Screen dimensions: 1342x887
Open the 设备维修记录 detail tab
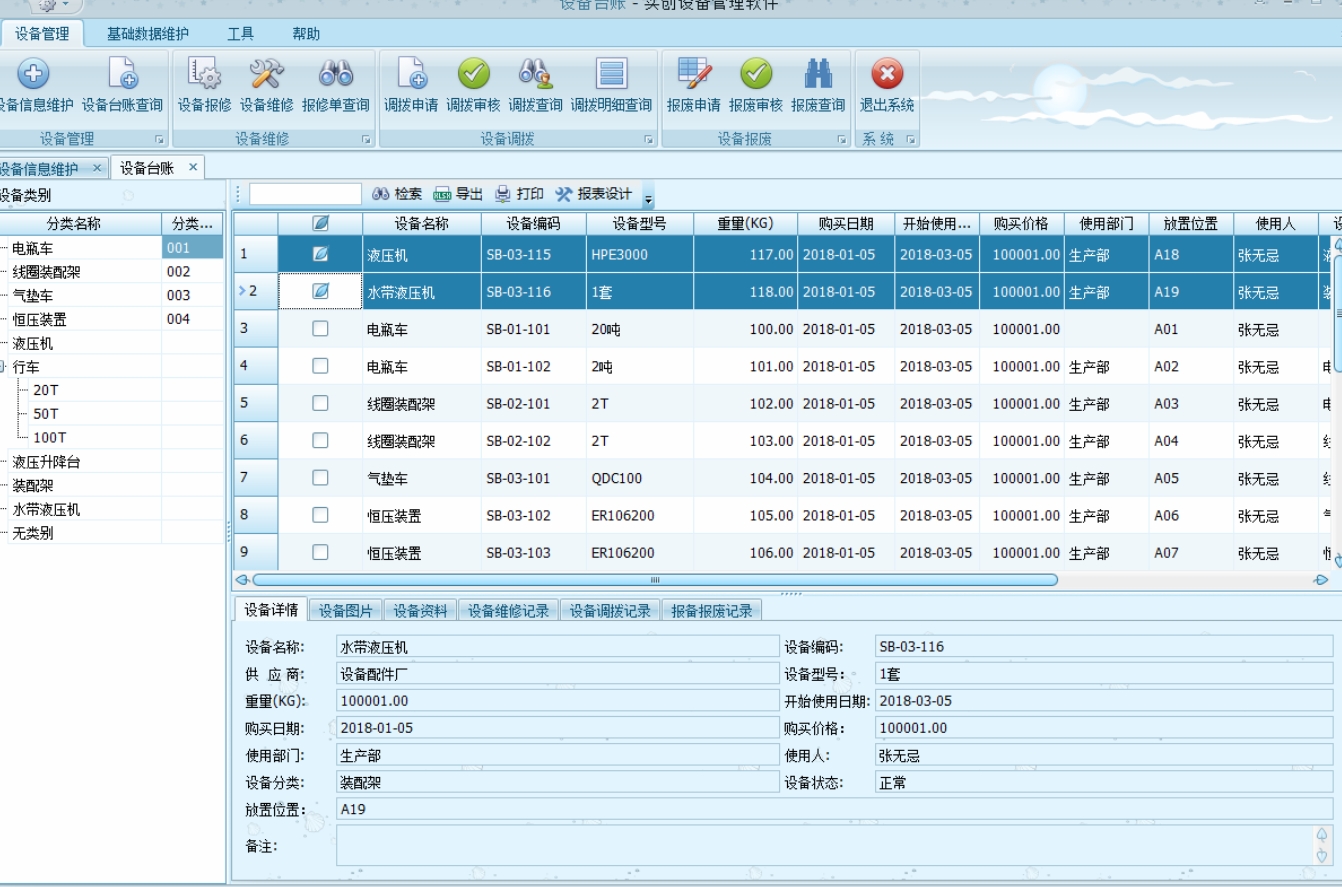coord(509,610)
